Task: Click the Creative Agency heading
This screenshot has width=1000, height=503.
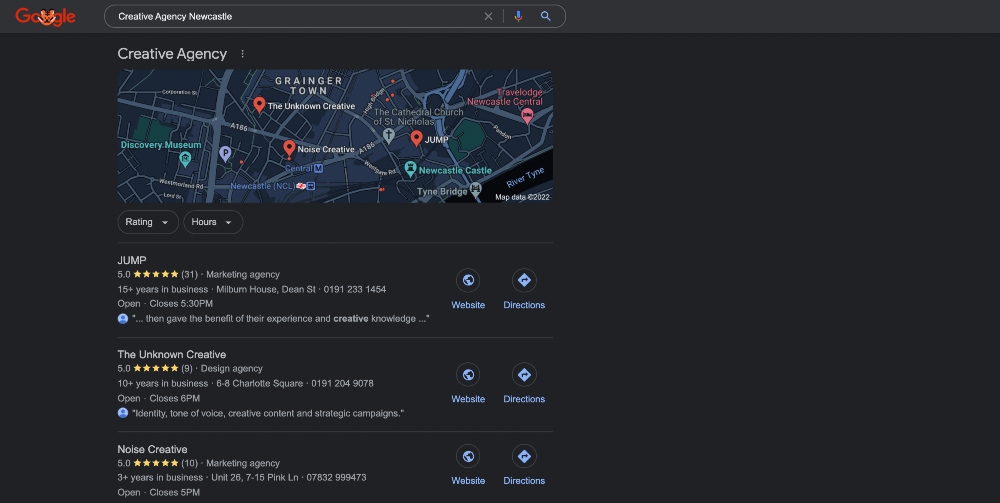Action: pos(172,54)
